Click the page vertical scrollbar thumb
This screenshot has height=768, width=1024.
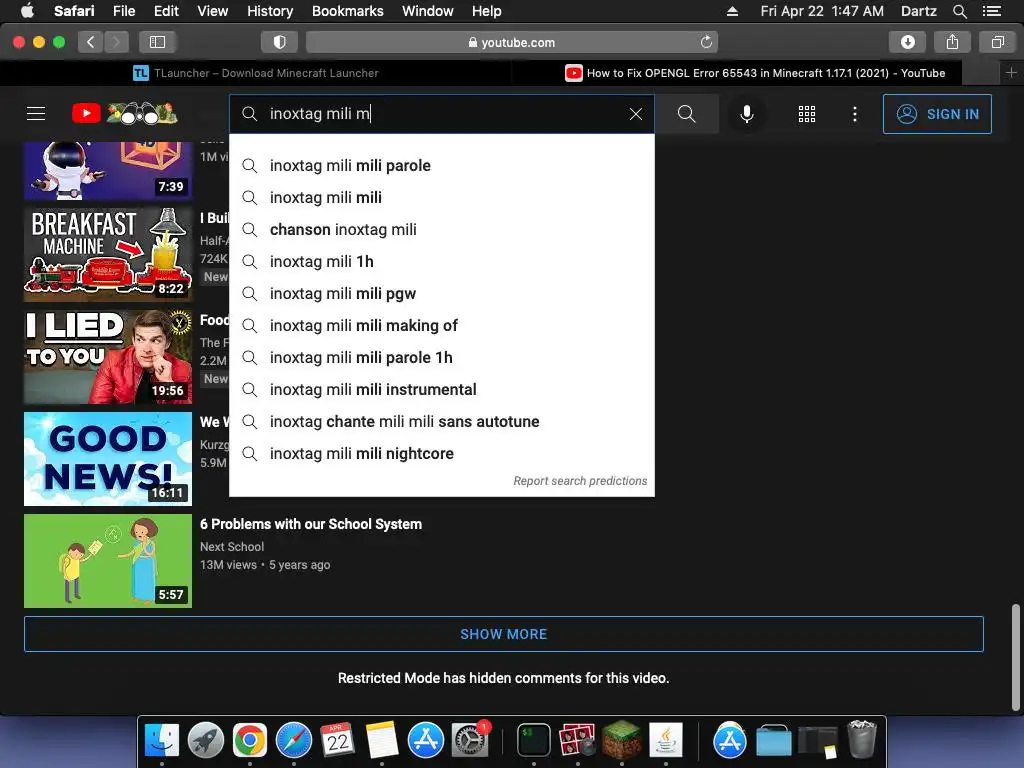coord(1016,657)
